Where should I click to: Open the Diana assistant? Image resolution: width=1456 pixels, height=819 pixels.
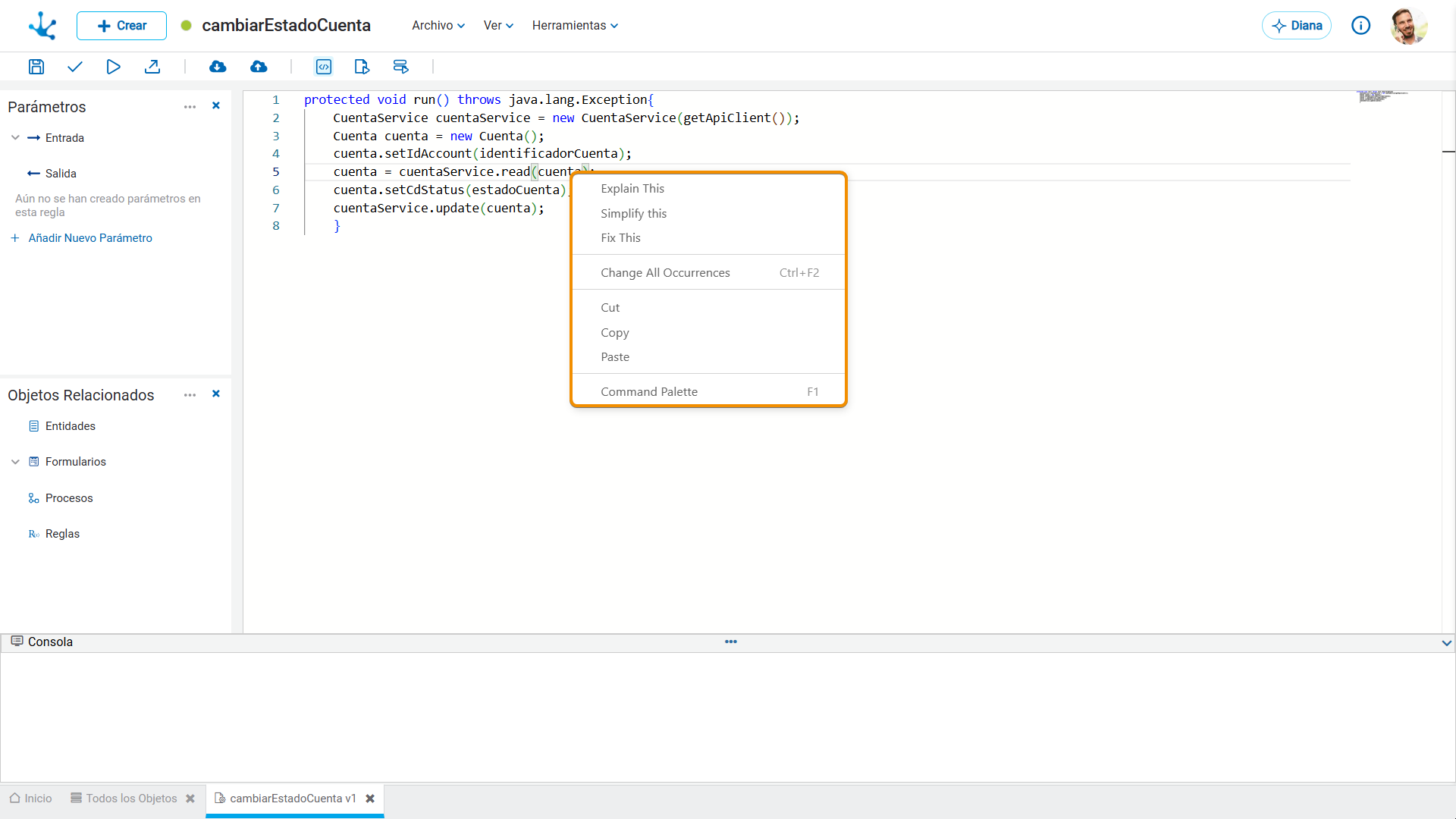pyautogui.click(x=1297, y=26)
